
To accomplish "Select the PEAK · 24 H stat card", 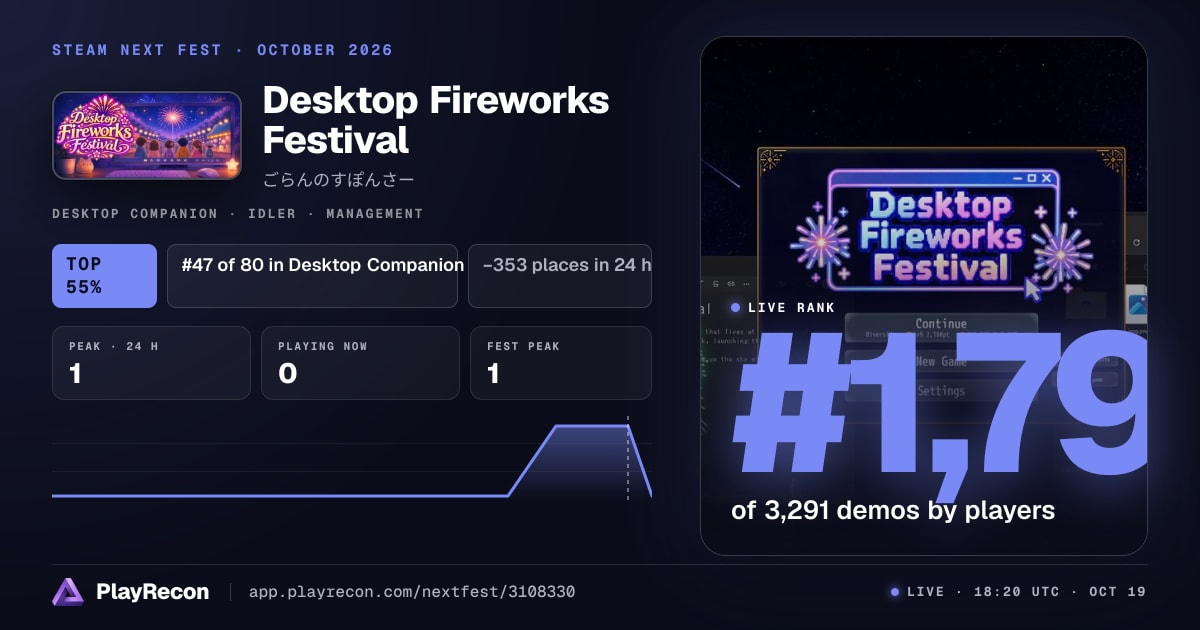I will coord(151,363).
